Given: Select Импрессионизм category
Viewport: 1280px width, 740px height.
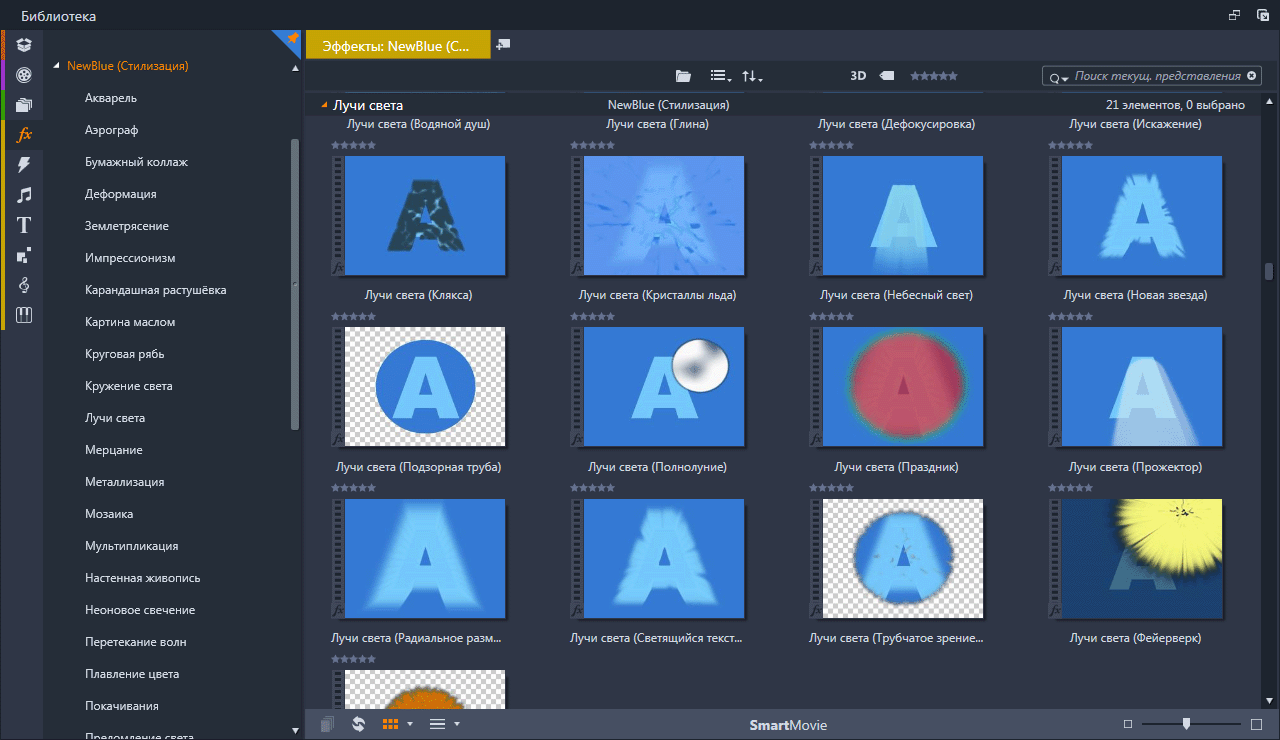Looking at the screenshot, I should coord(130,258).
